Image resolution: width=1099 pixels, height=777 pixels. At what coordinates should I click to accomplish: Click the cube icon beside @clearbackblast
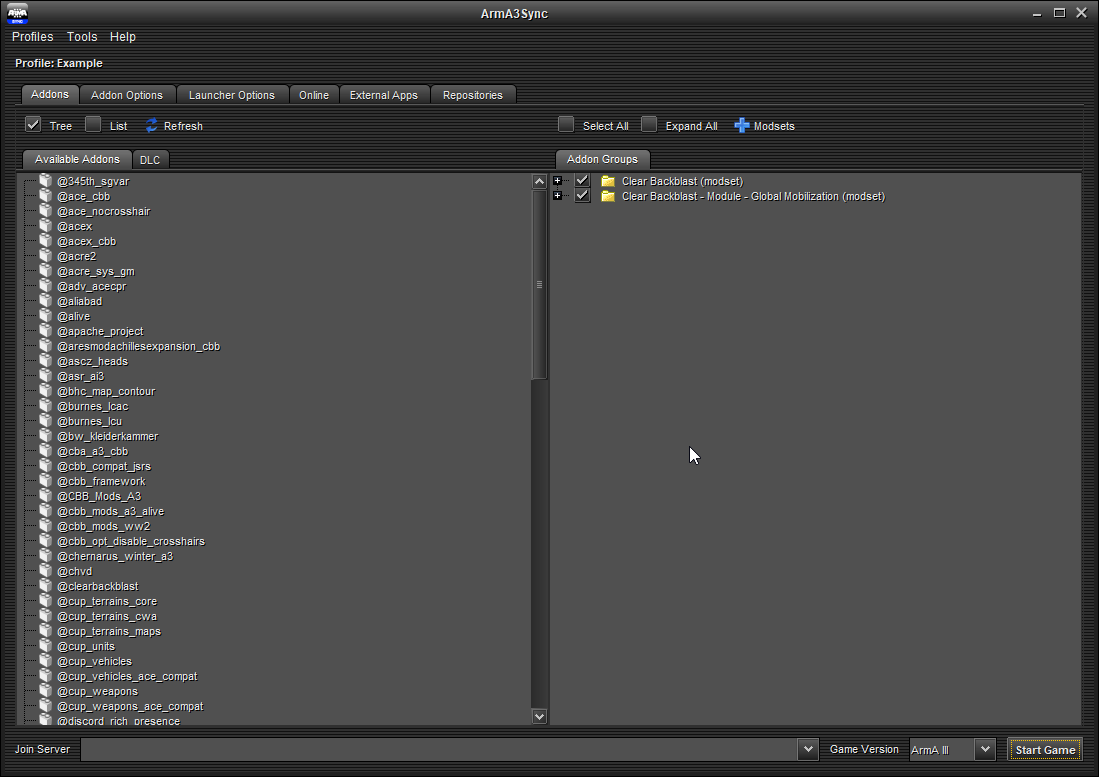(46, 586)
